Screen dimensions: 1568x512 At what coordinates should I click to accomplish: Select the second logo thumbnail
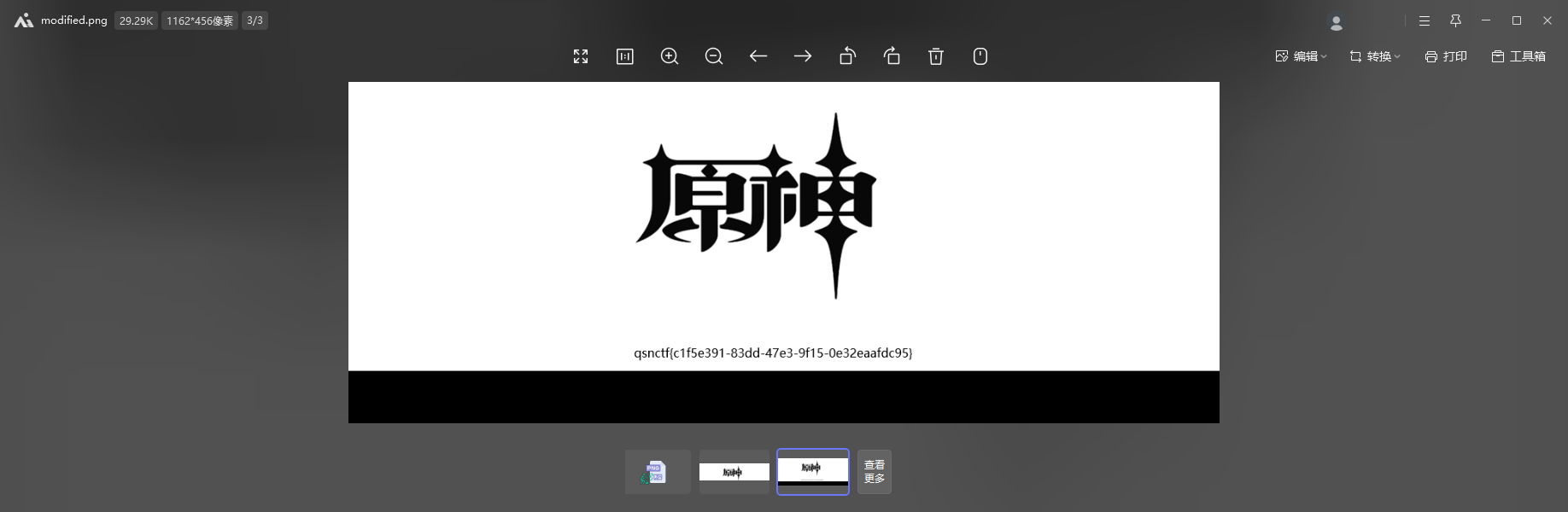pyautogui.click(x=734, y=472)
